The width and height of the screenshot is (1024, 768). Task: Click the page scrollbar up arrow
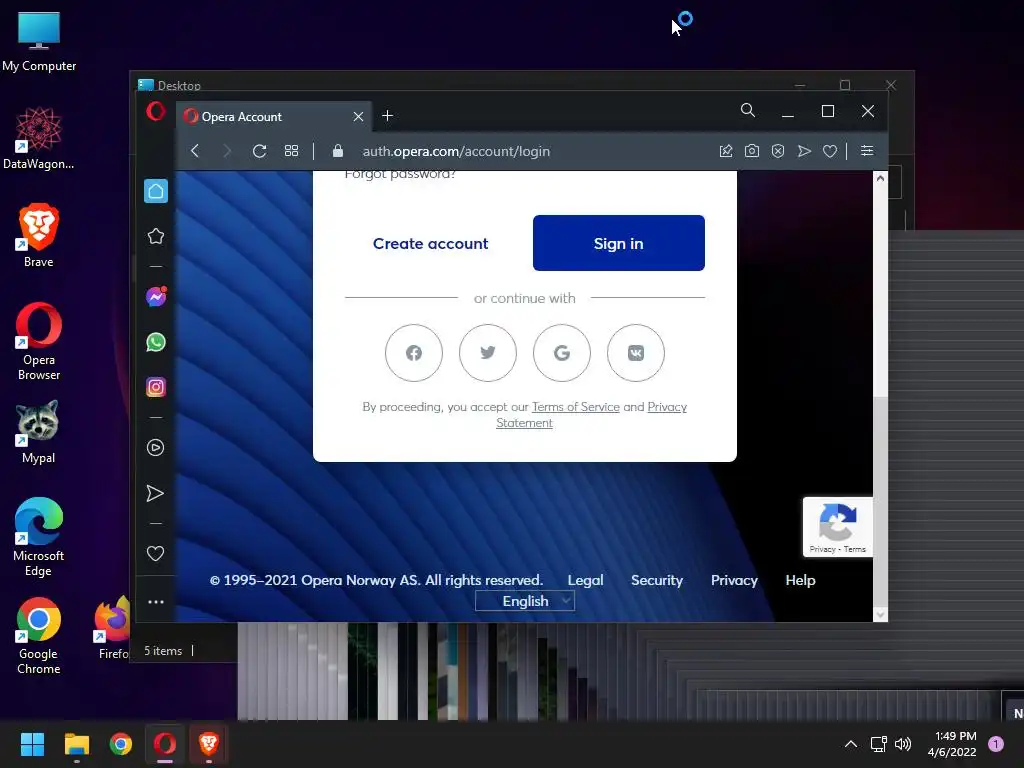point(880,178)
